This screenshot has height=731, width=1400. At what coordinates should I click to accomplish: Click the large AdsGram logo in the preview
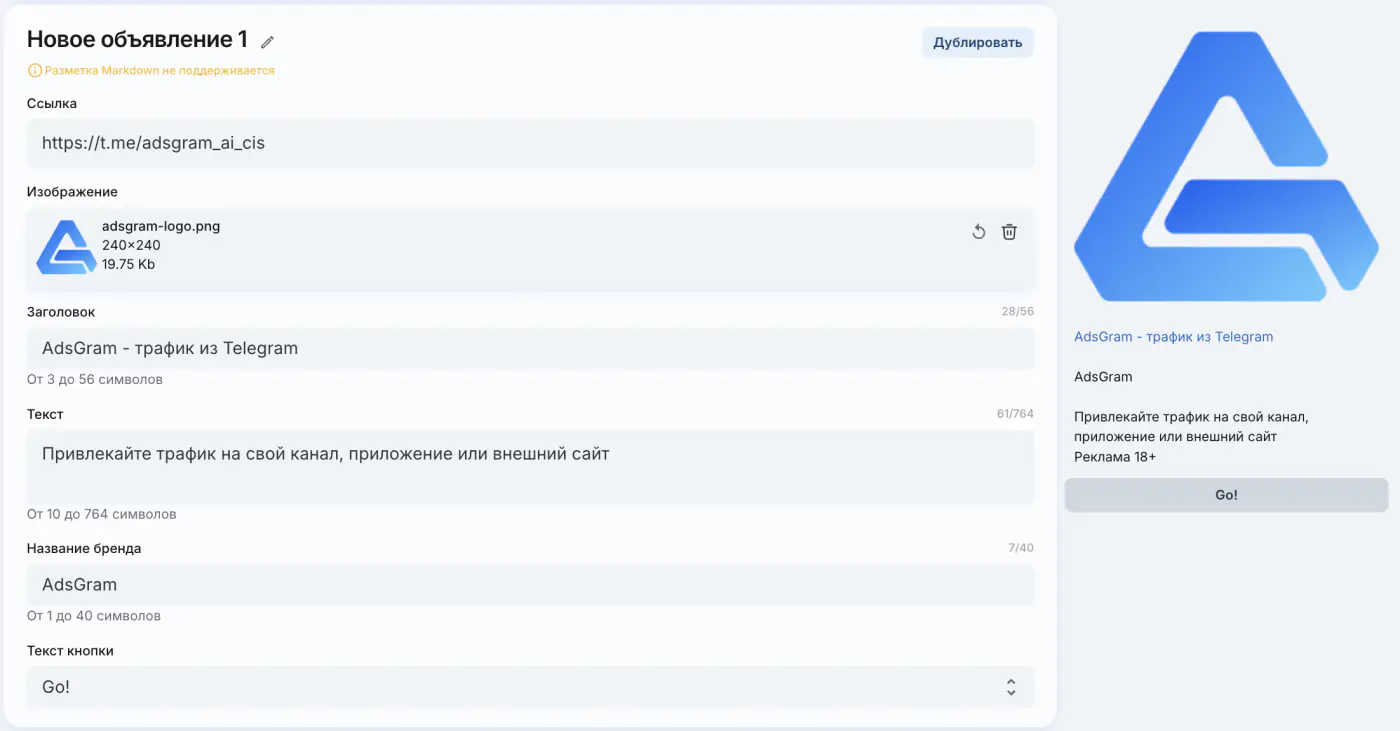(x=1226, y=166)
